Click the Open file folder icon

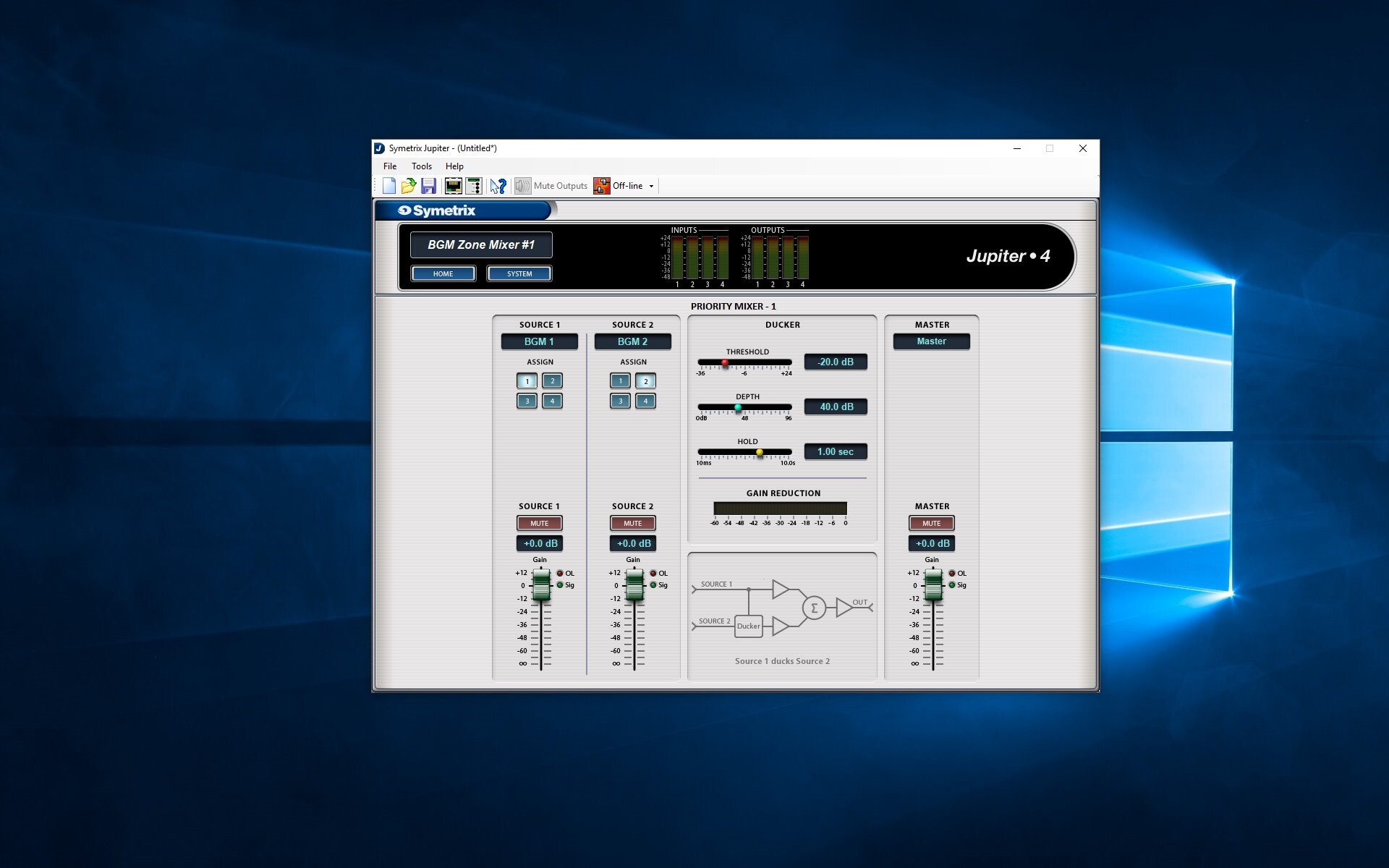pos(409,186)
